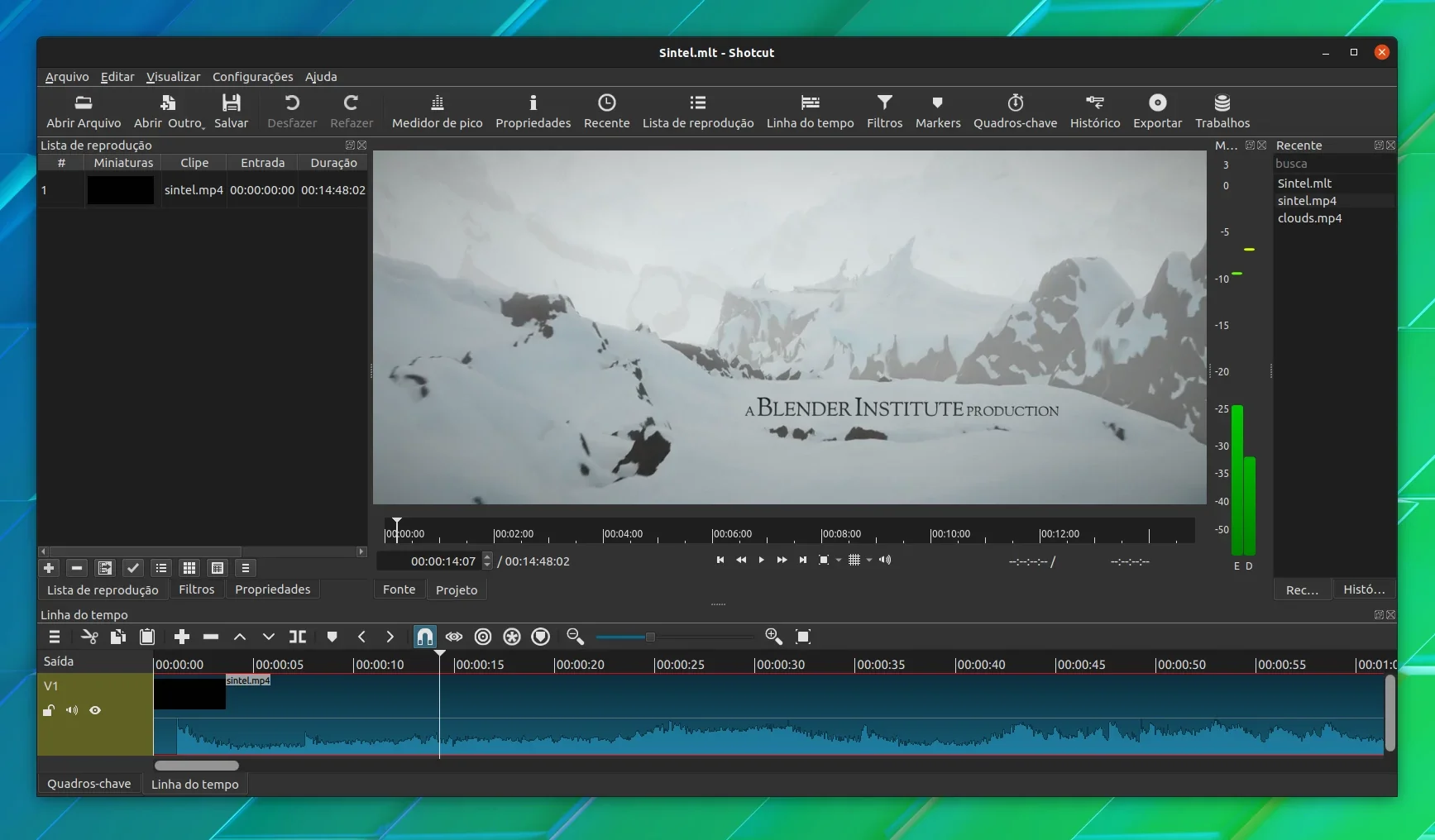Open the Filtros funnel toolbar icon
The height and width of the screenshot is (840, 1435).
pyautogui.click(x=884, y=111)
